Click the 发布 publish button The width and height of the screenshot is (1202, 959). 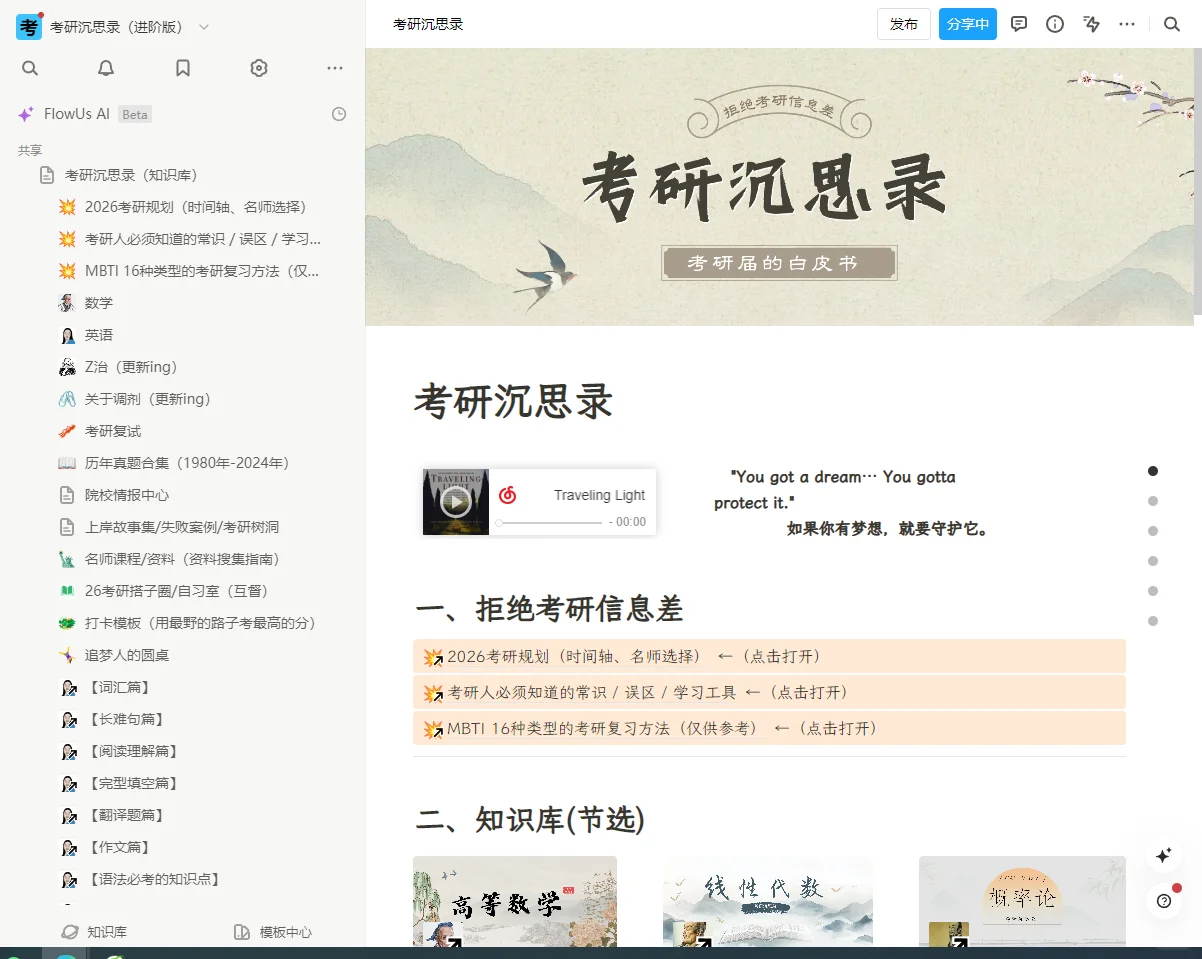click(x=904, y=24)
